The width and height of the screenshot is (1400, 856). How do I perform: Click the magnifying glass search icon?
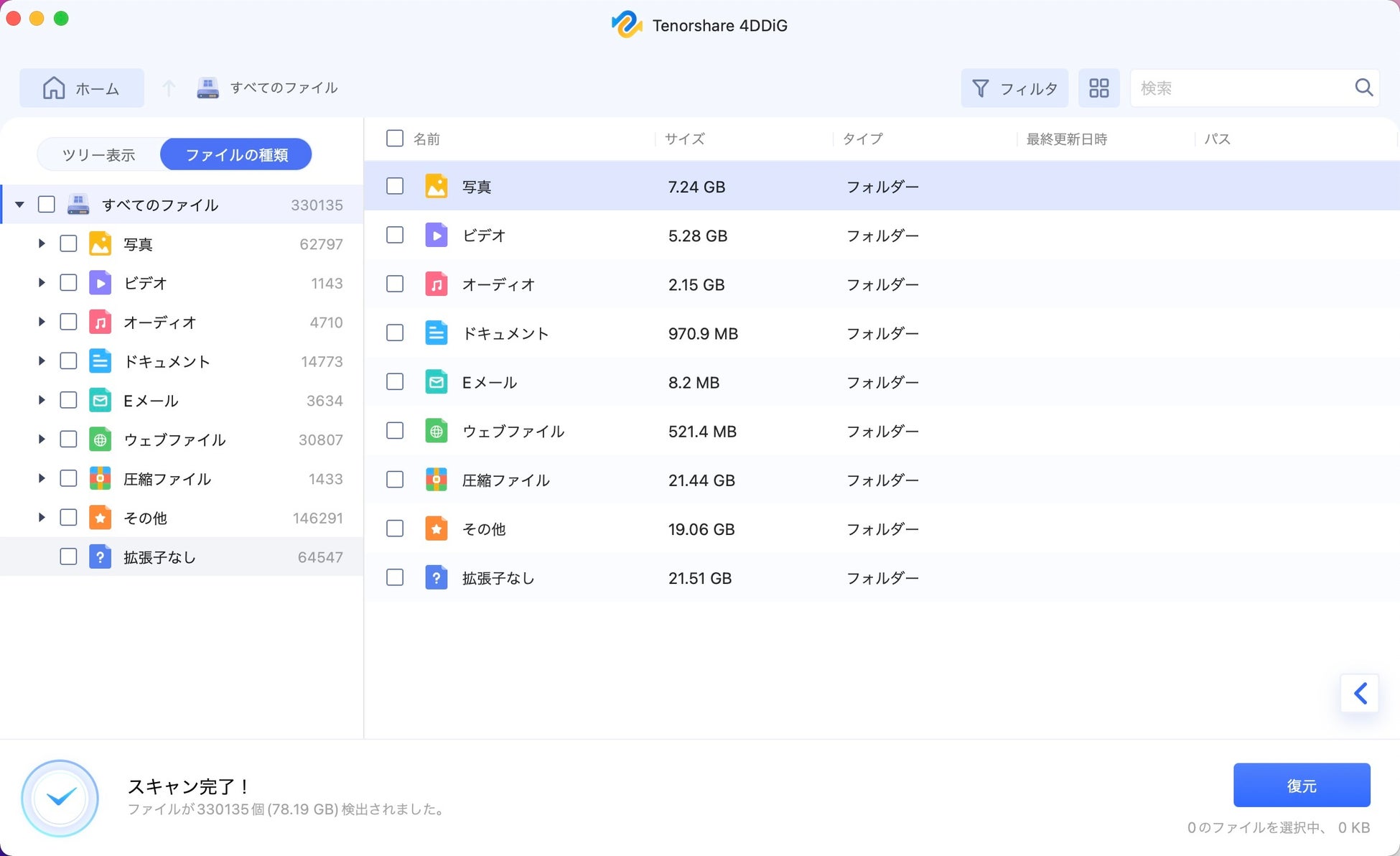pos(1363,88)
